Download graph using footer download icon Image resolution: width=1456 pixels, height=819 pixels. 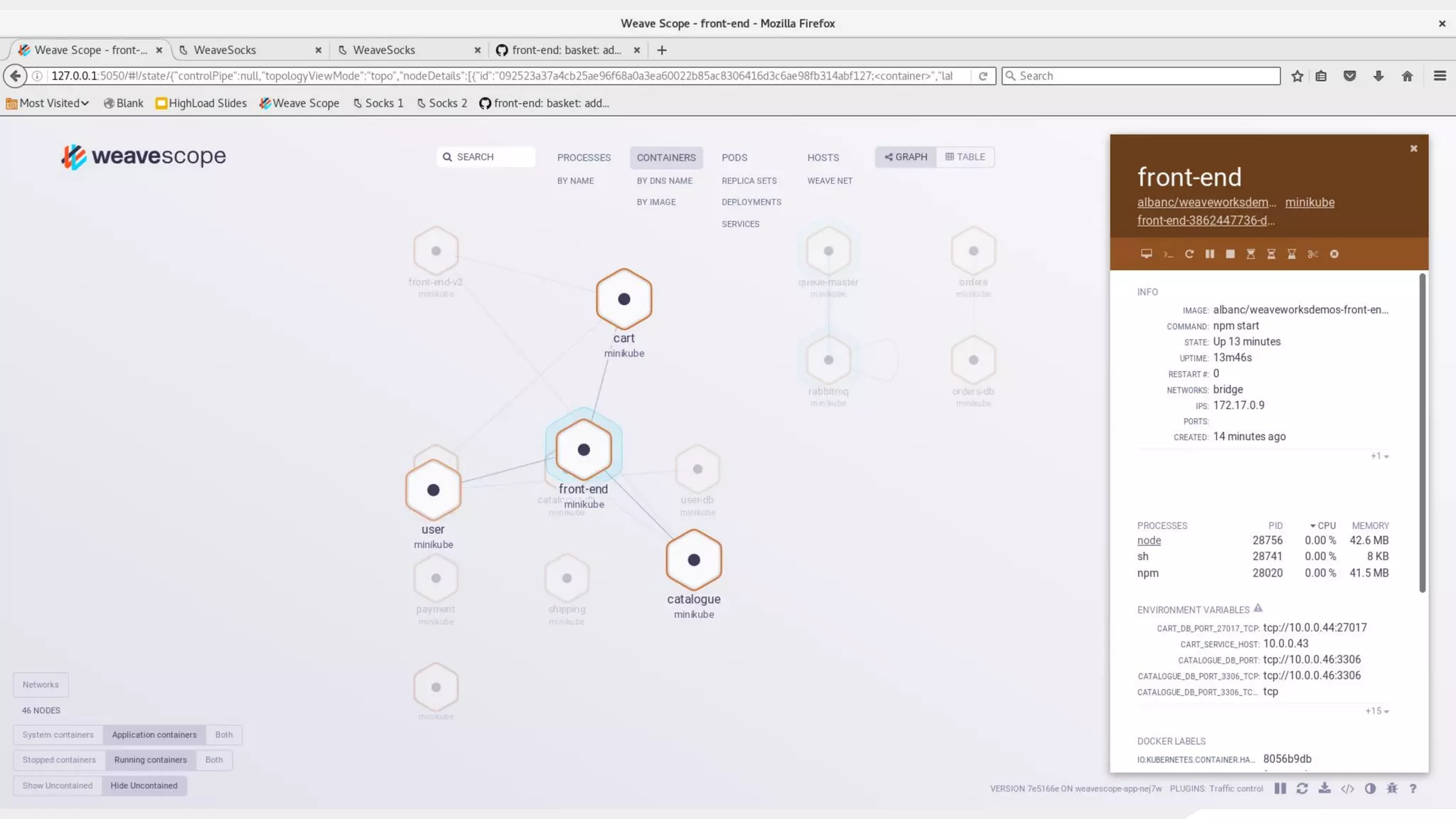point(1324,788)
